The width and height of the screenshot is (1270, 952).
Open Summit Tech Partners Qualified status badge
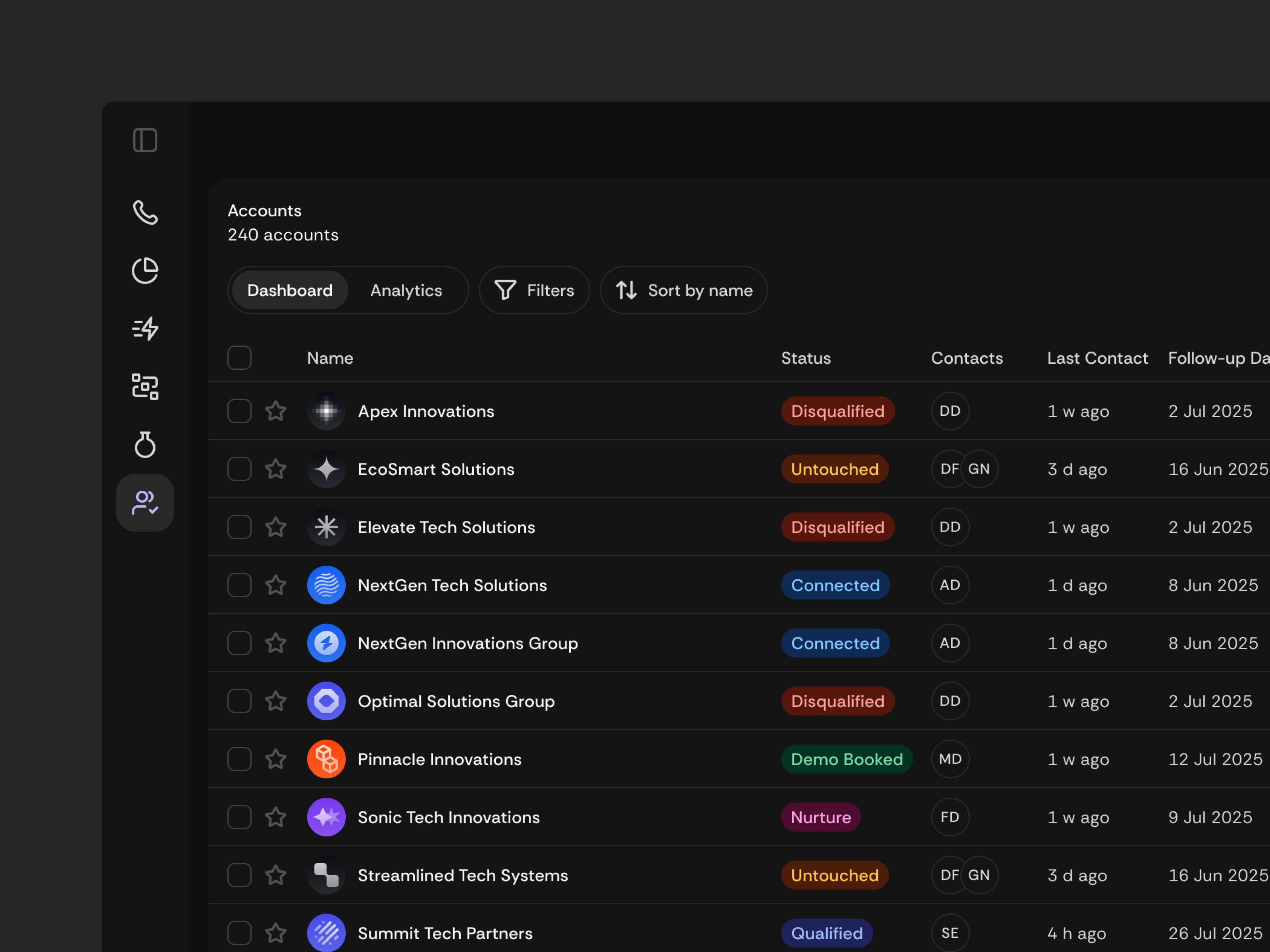[x=827, y=933]
